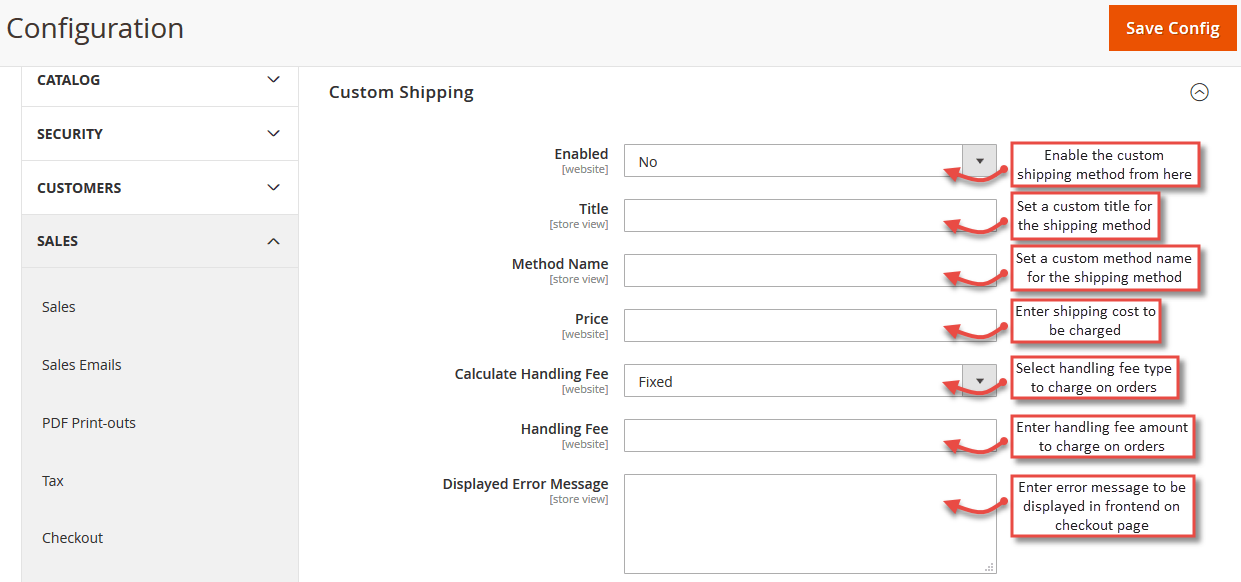Open the Enabled dropdown showing No
The height and width of the screenshot is (582, 1241).
(x=810, y=161)
